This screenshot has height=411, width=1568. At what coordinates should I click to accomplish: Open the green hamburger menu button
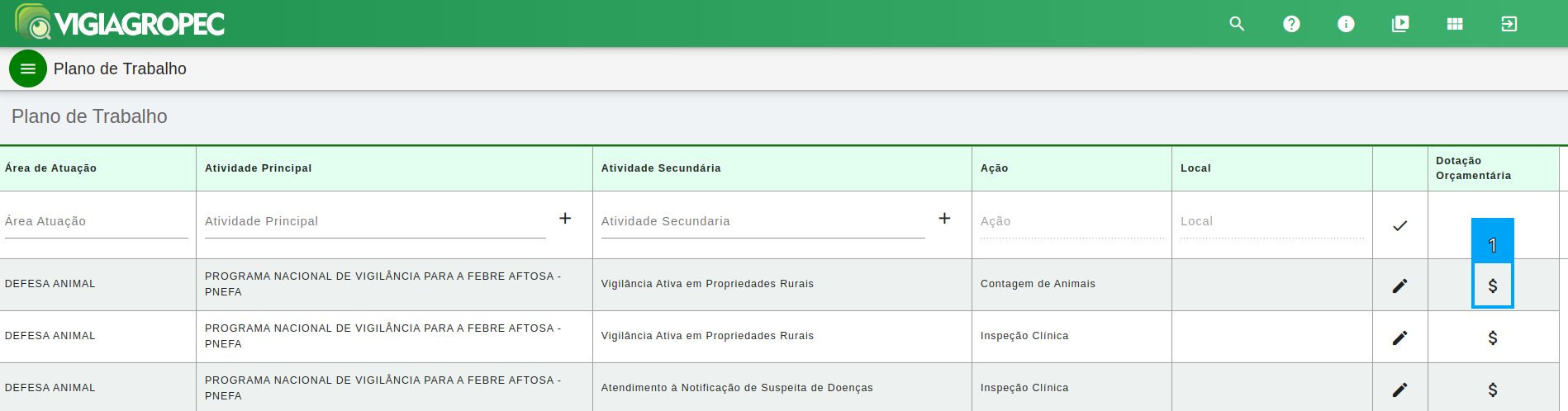(x=28, y=68)
